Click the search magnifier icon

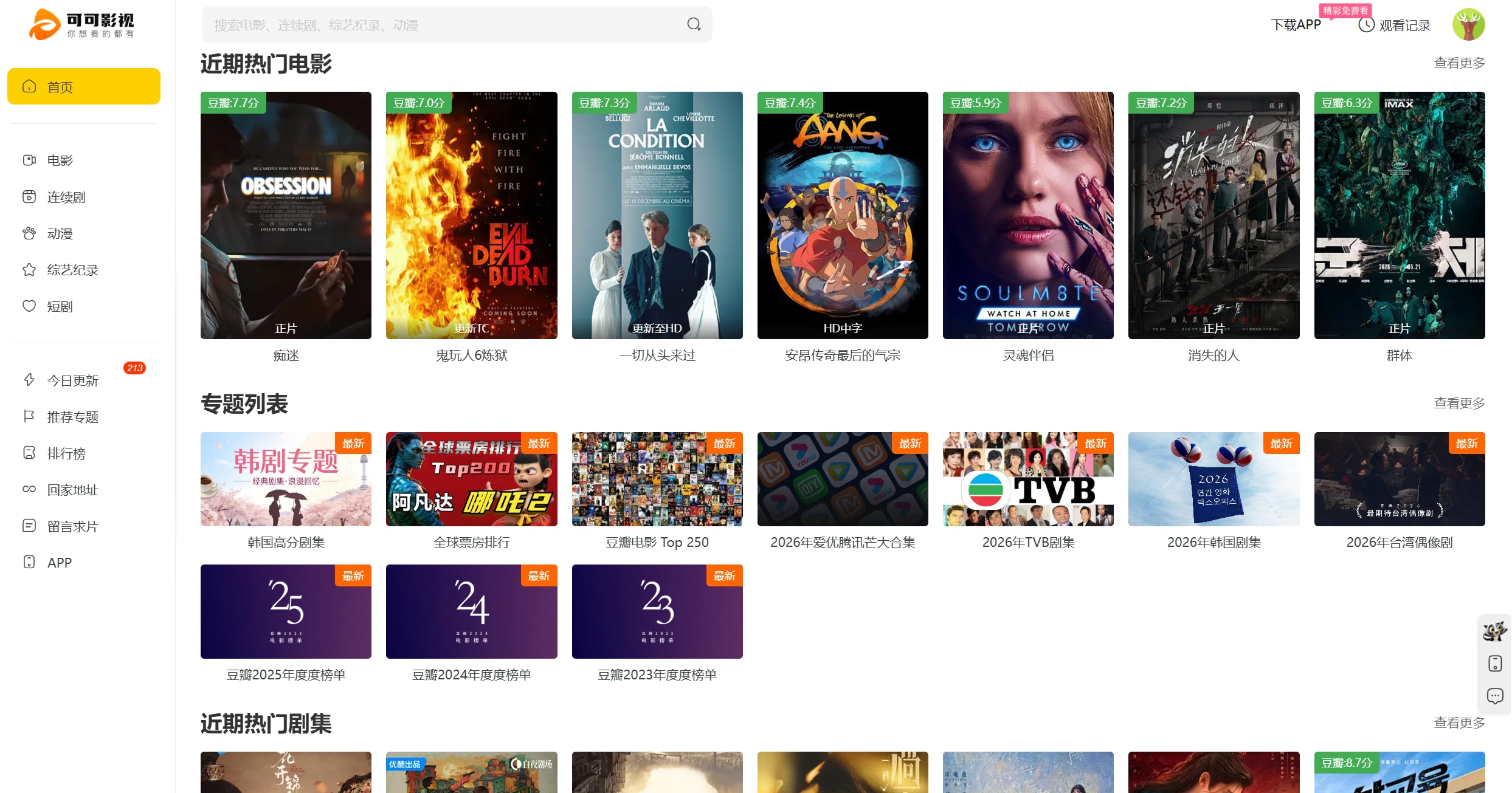[x=694, y=24]
